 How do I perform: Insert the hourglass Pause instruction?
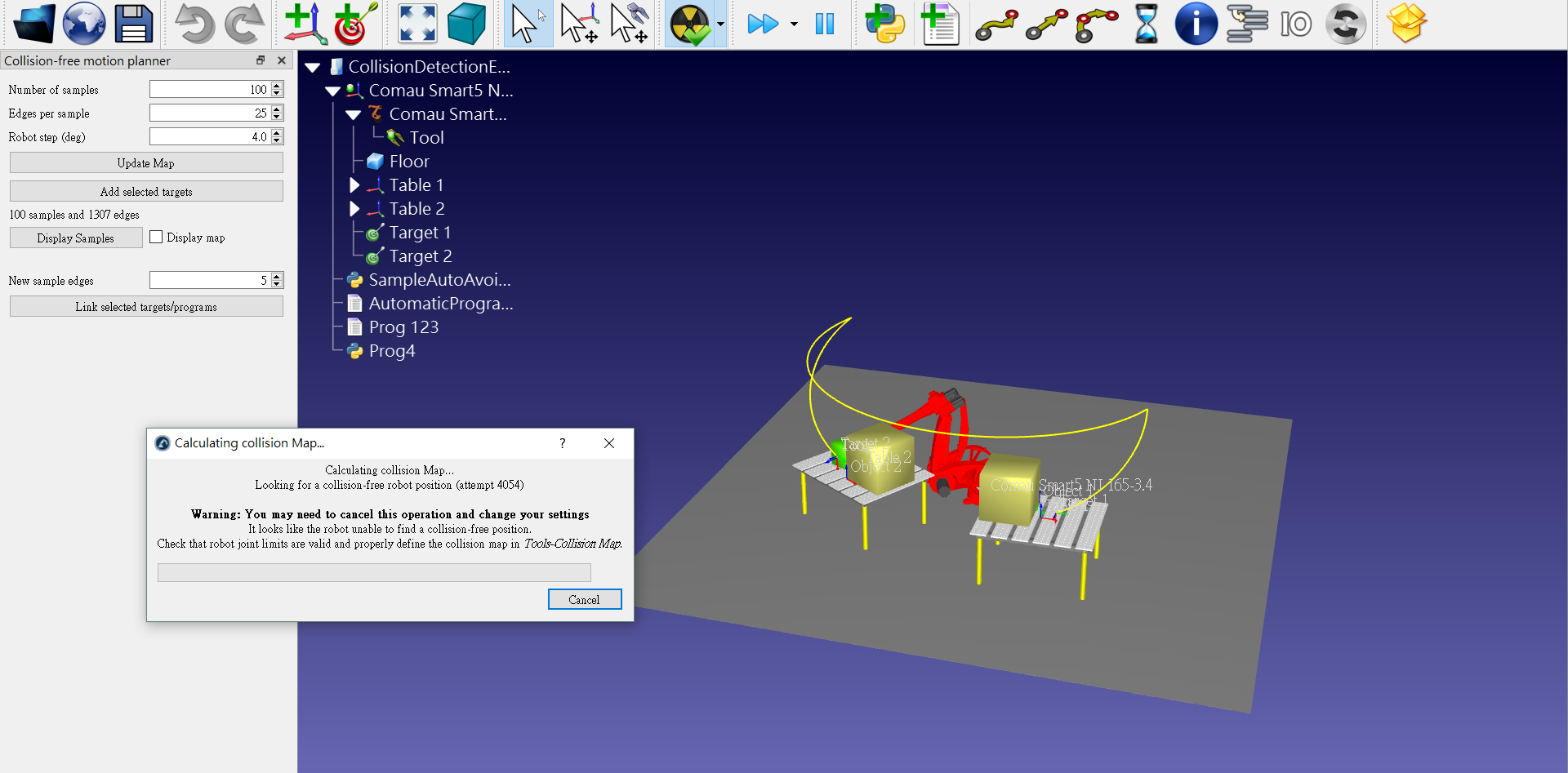click(x=1147, y=24)
